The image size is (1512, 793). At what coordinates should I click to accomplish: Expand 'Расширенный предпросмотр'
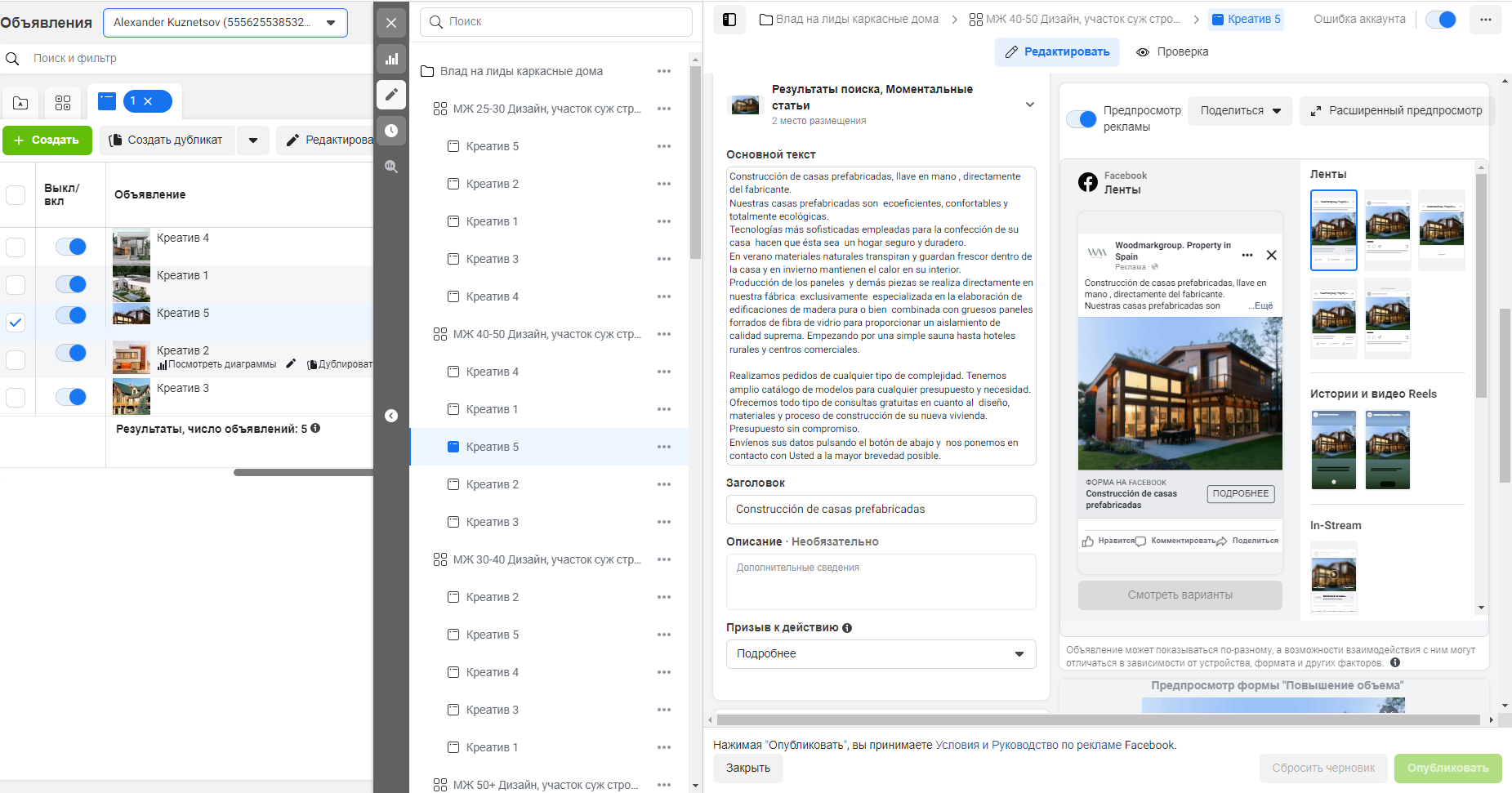tap(1396, 111)
